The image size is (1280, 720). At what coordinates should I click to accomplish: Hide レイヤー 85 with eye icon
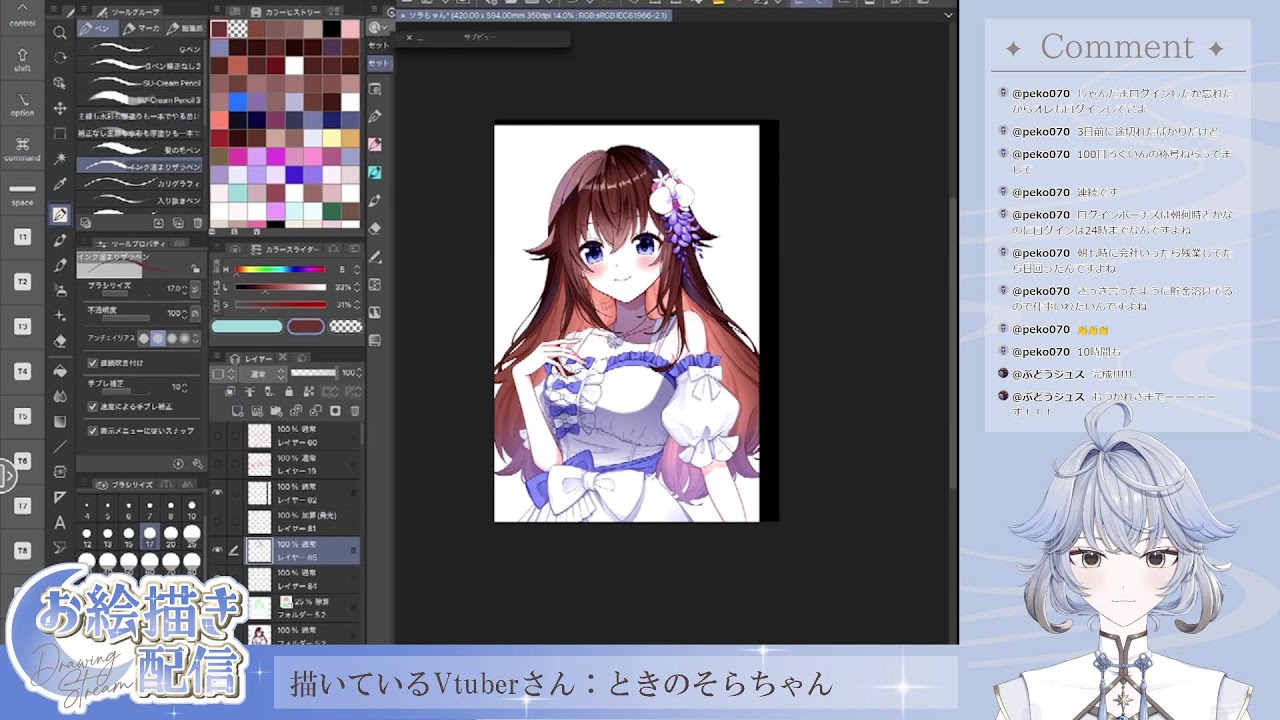point(217,549)
